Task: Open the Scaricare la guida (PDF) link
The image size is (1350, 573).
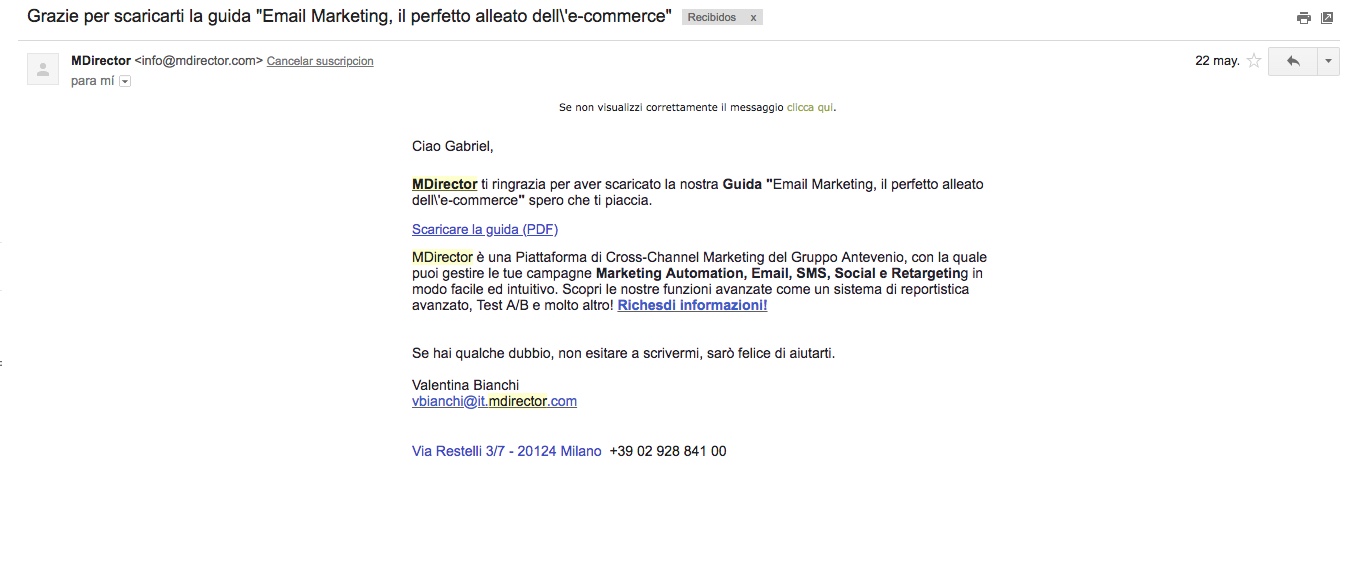Action: (485, 229)
